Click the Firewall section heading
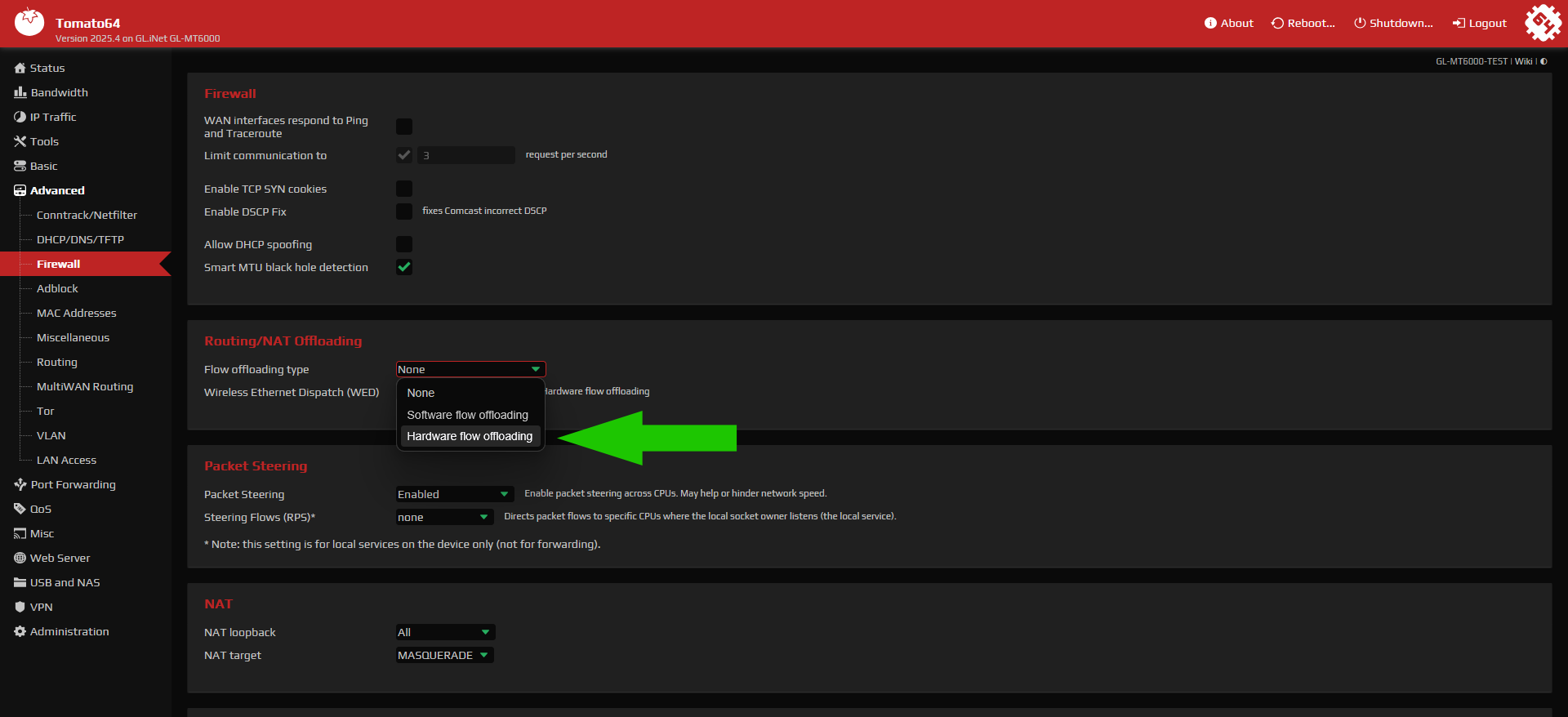 tap(229, 93)
